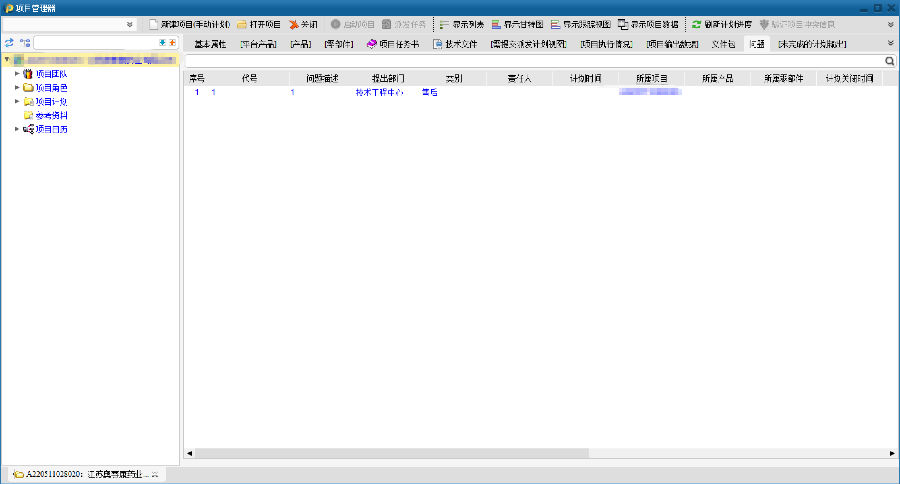Image resolution: width=900 pixels, height=484 pixels.
Task: Switch to the [平台产品] tab
Action: tap(258, 44)
